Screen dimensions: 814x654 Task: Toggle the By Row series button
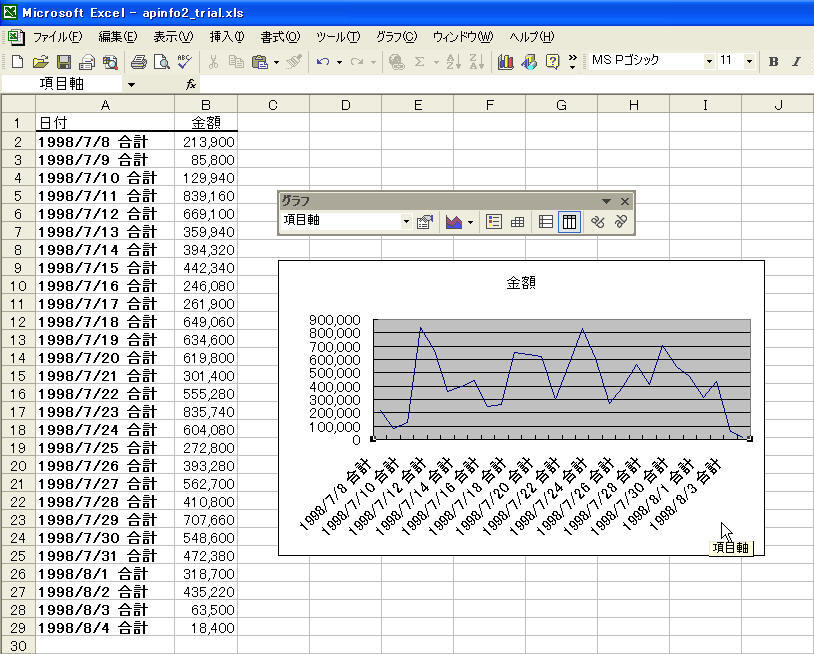(546, 222)
